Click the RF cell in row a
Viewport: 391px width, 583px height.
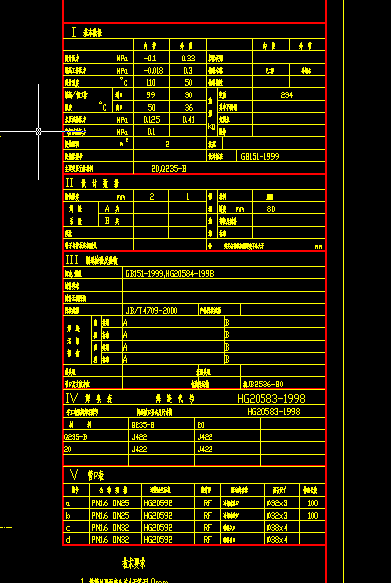[x=207, y=503]
